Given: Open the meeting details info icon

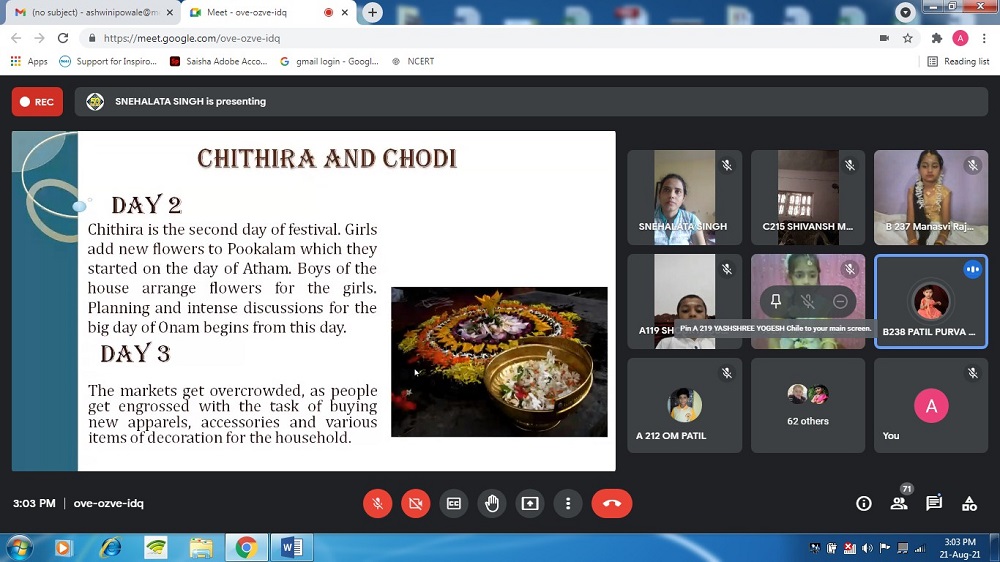Looking at the screenshot, I should (x=864, y=503).
